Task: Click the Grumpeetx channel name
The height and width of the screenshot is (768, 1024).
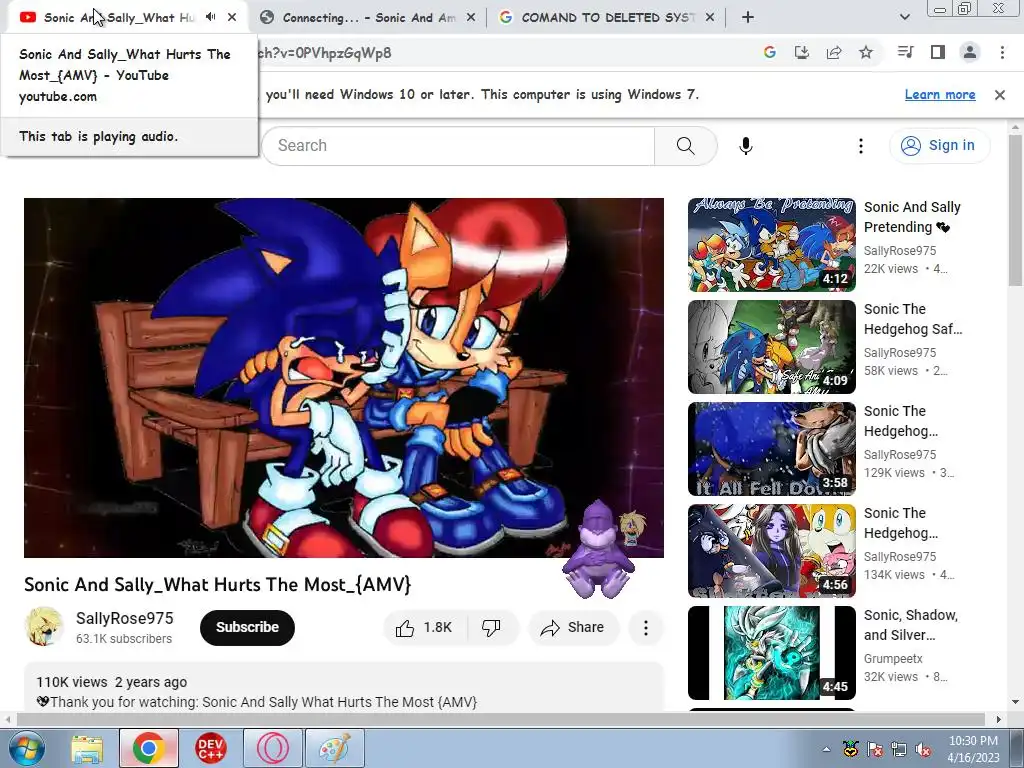Action: pyautogui.click(x=893, y=658)
